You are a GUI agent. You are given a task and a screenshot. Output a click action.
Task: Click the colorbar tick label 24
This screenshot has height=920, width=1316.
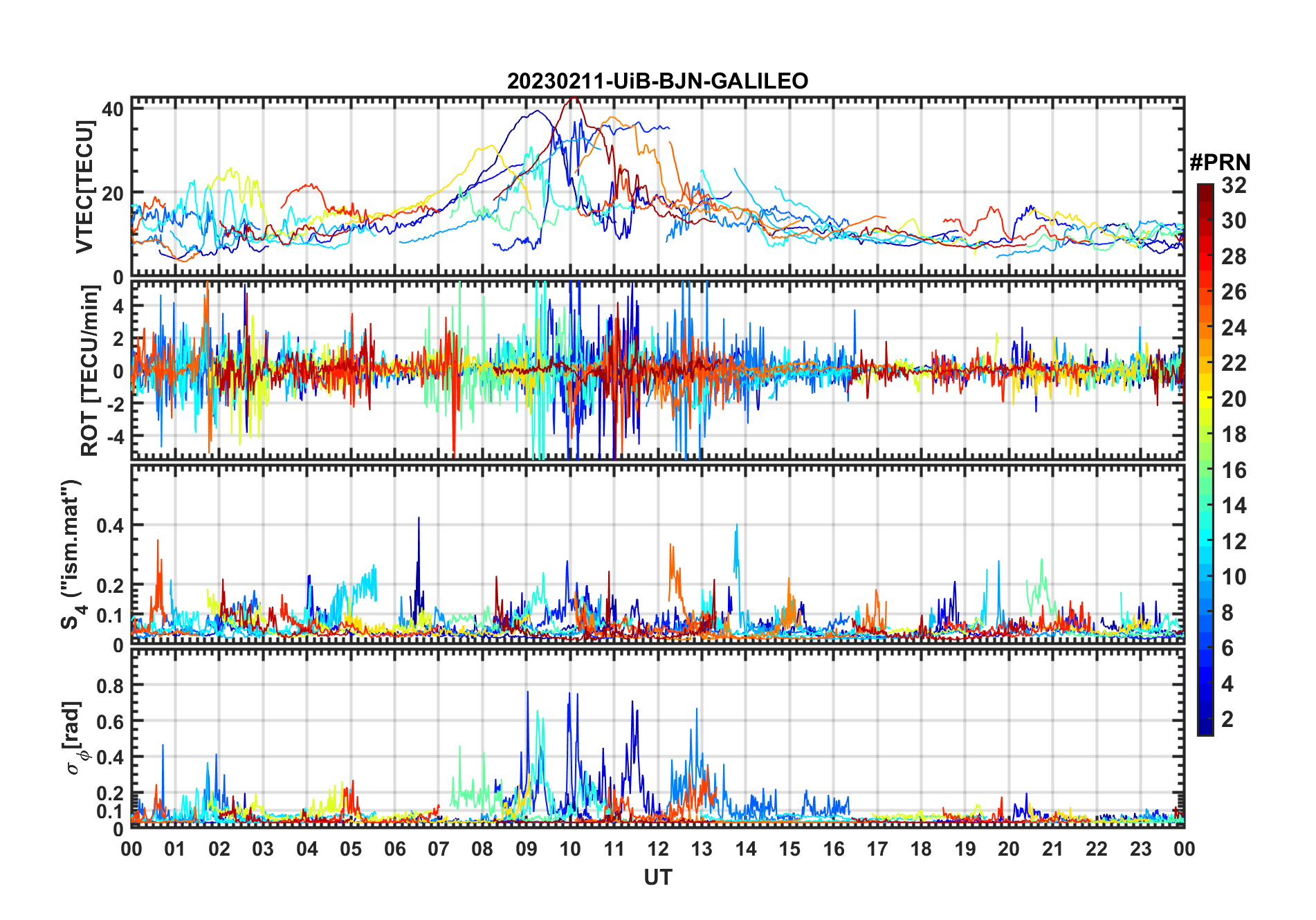point(1234,327)
